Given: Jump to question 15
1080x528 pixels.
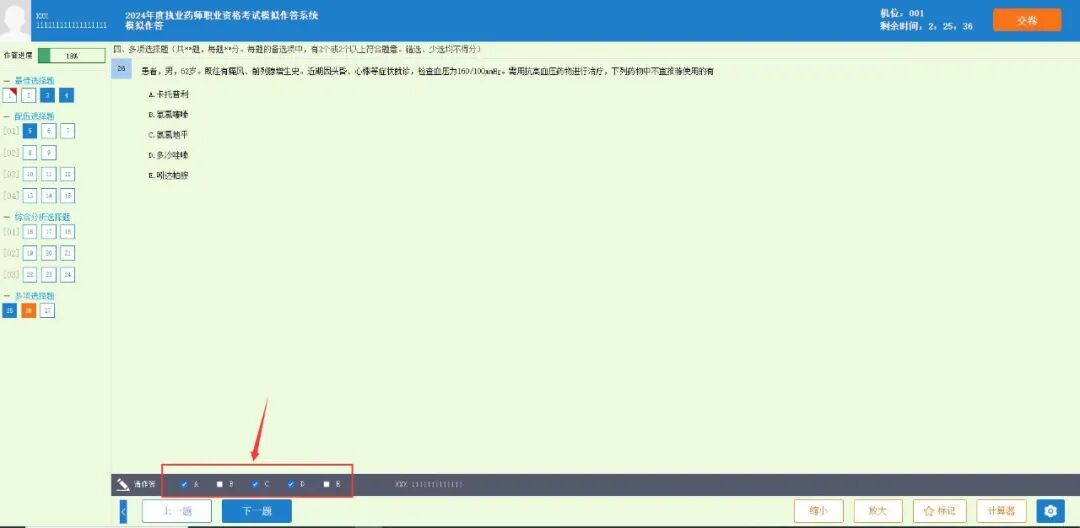Looking at the screenshot, I should [x=68, y=196].
